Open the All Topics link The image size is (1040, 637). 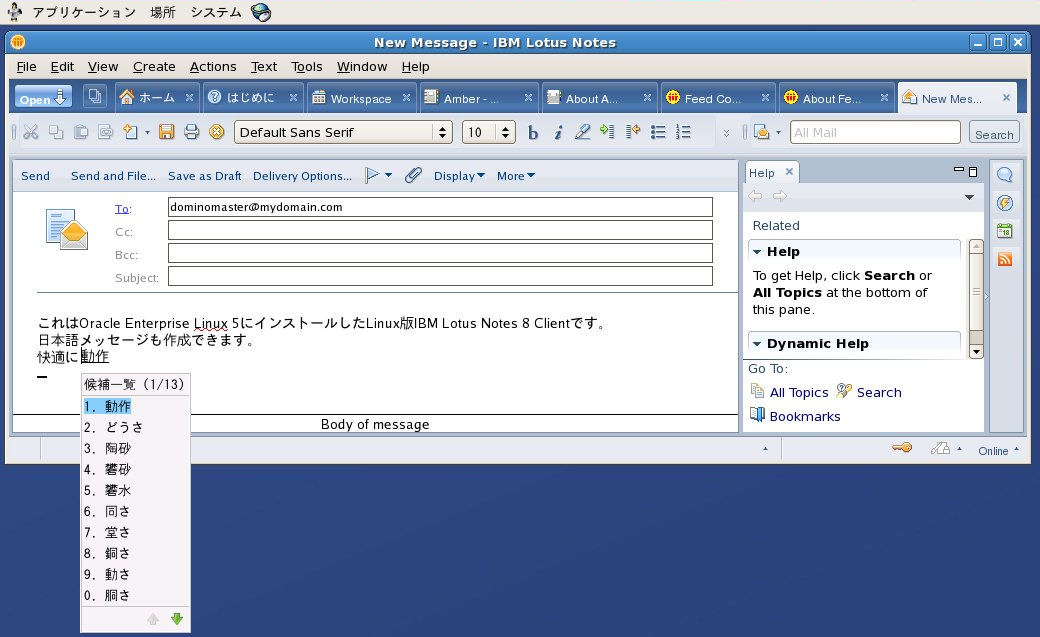click(799, 392)
